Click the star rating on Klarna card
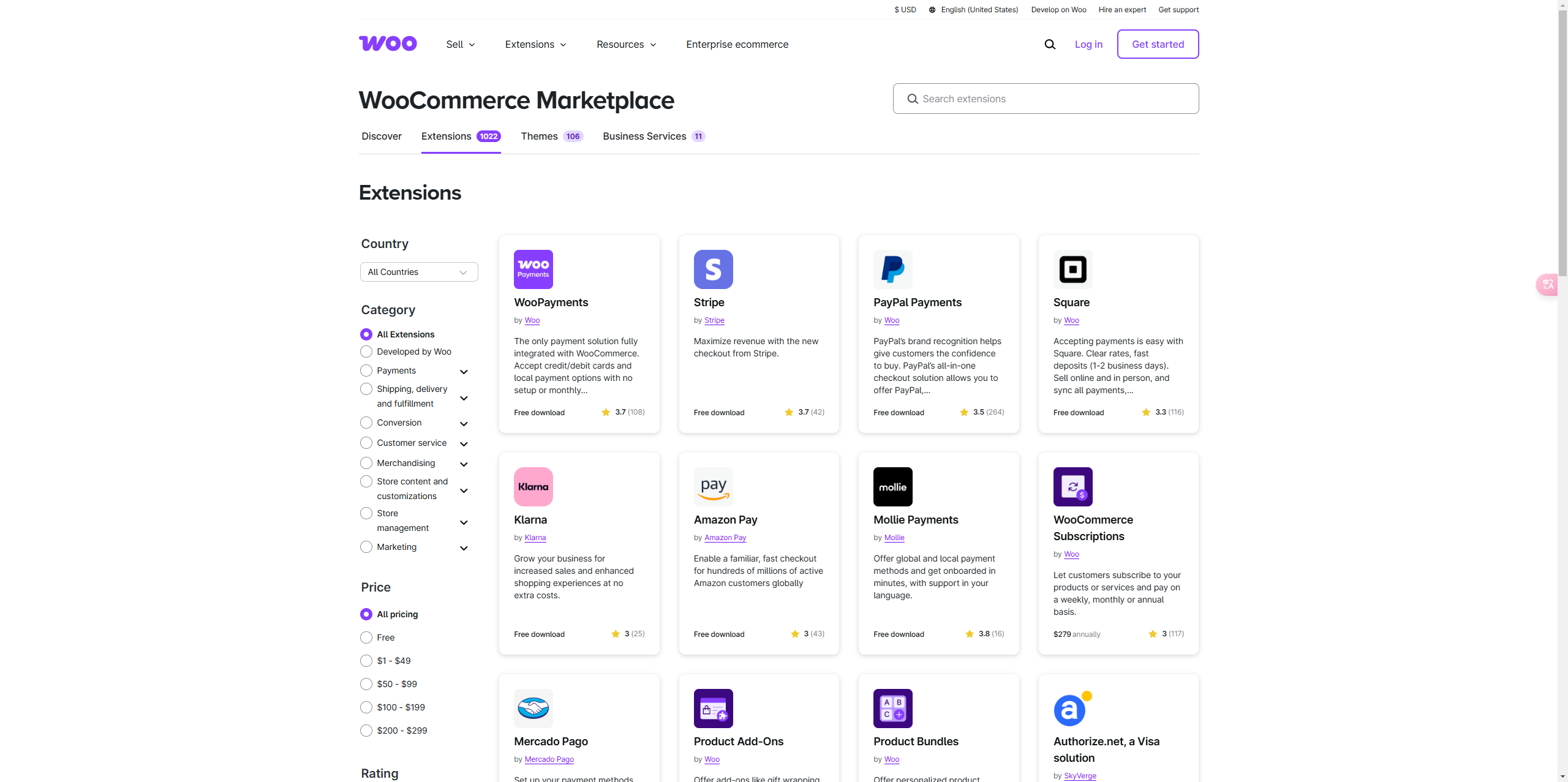This screenshot has height=782, width=1568. (628, 634)
